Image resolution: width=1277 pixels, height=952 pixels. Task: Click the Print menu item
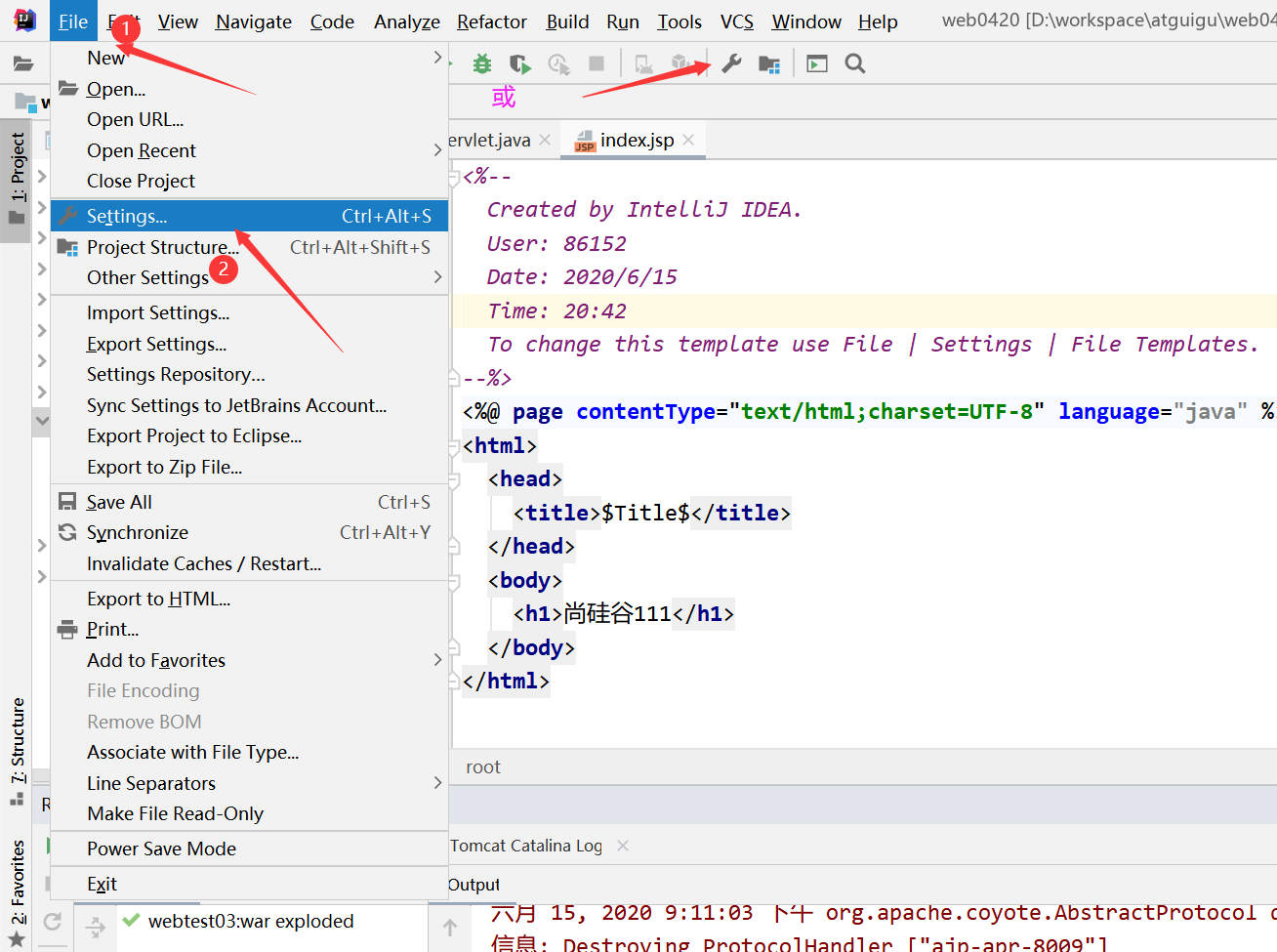pyautogui.click(x=249, y=630)
